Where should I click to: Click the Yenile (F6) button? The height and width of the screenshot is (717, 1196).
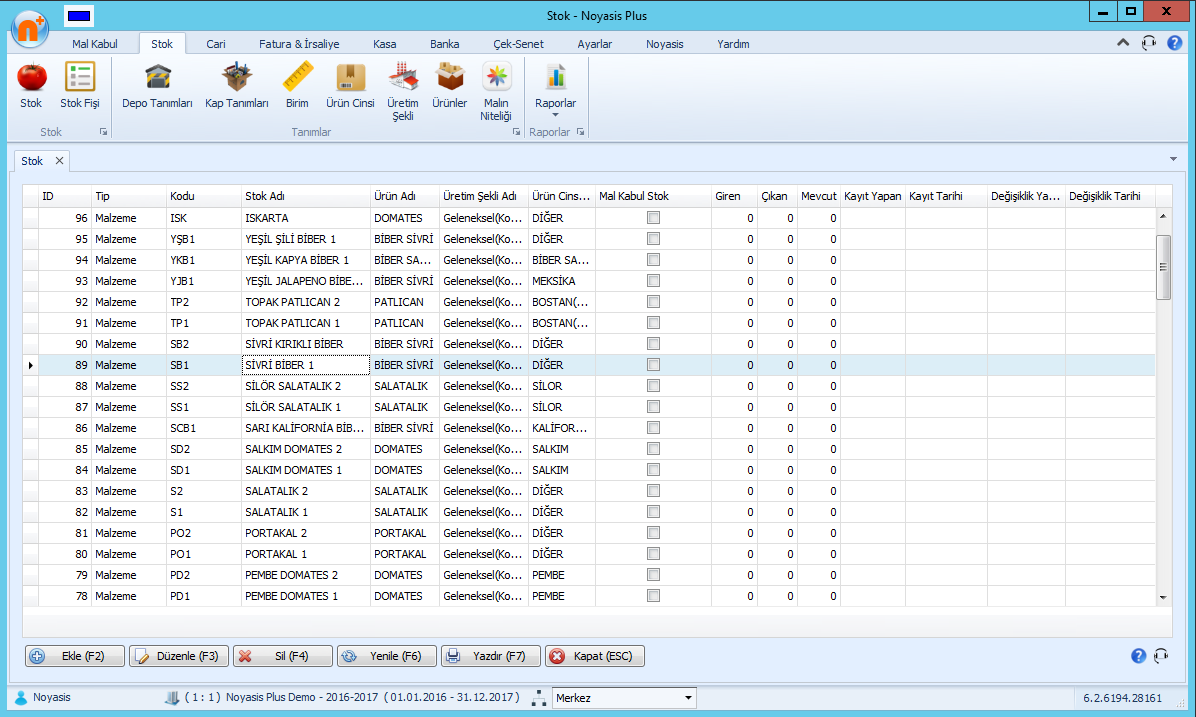pyautogui.click(x=387, y=656)
